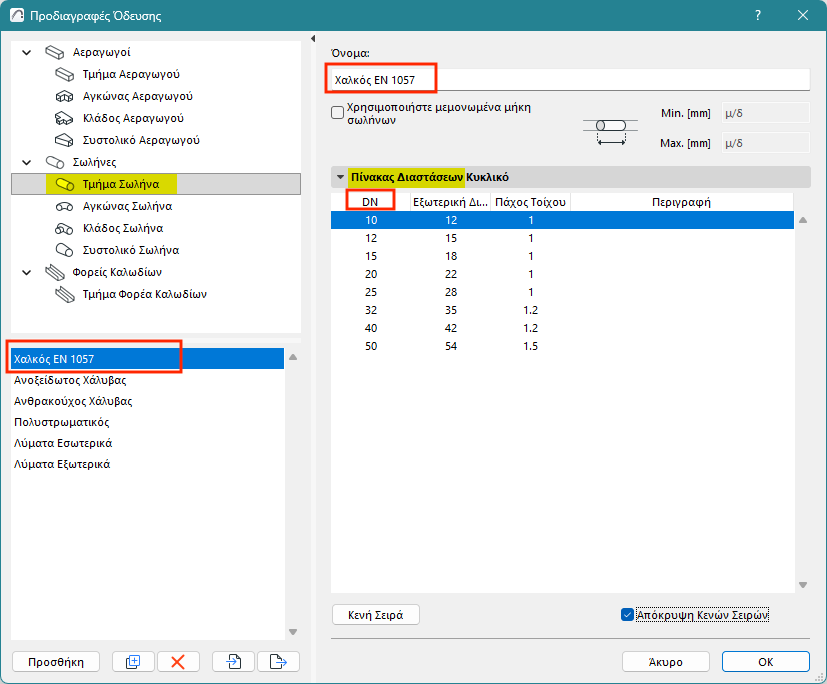Viewport: 827px width, 684px height.
Task: Collapse the Αεραγωγοί tree group
Action: click(x=26, y=52)
